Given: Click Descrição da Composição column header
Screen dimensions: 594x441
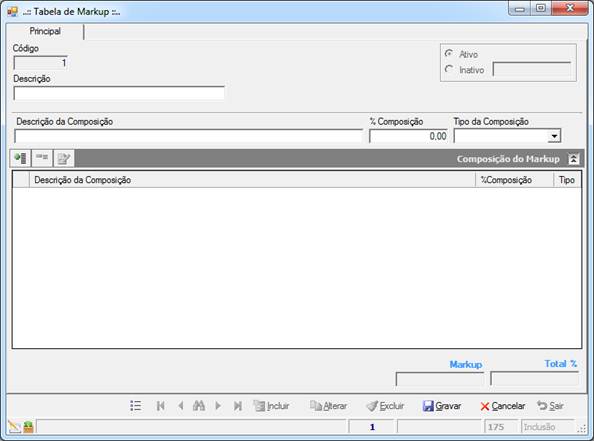Looking at the screenshot, I should pos(252,180).
